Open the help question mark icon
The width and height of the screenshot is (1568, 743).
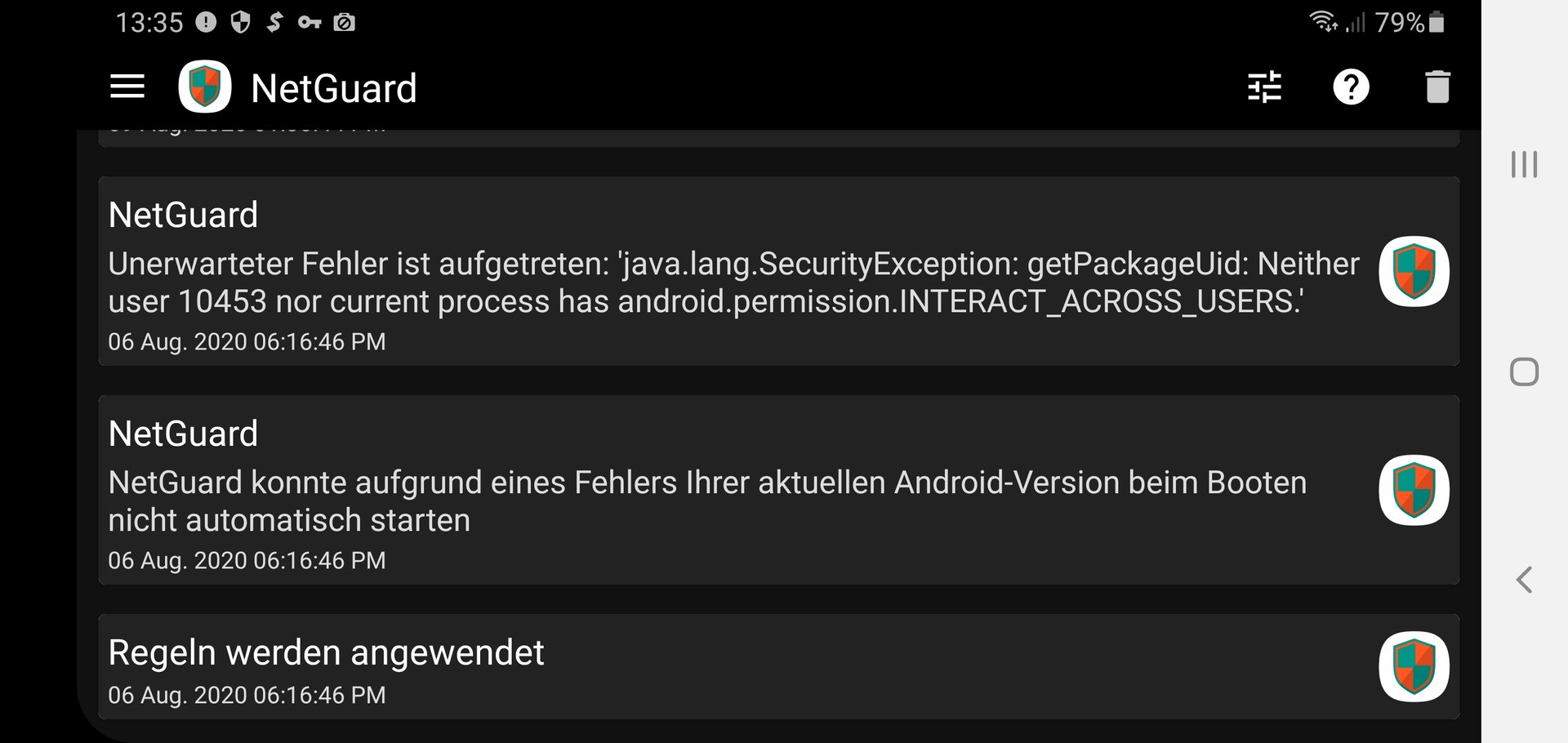pyautogui.click(x=1351, y=87)
